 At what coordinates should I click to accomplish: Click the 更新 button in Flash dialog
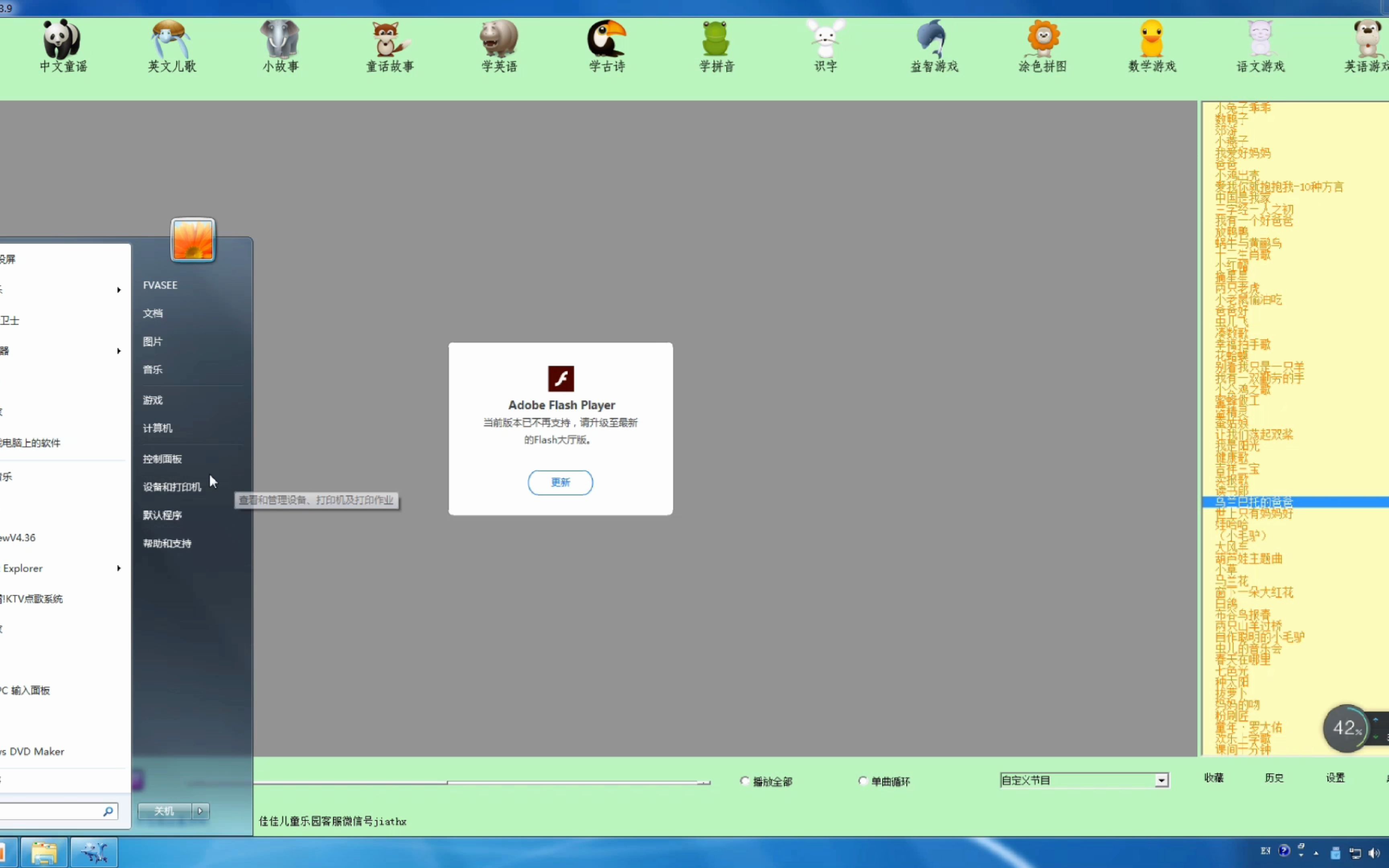coord(560,482)
